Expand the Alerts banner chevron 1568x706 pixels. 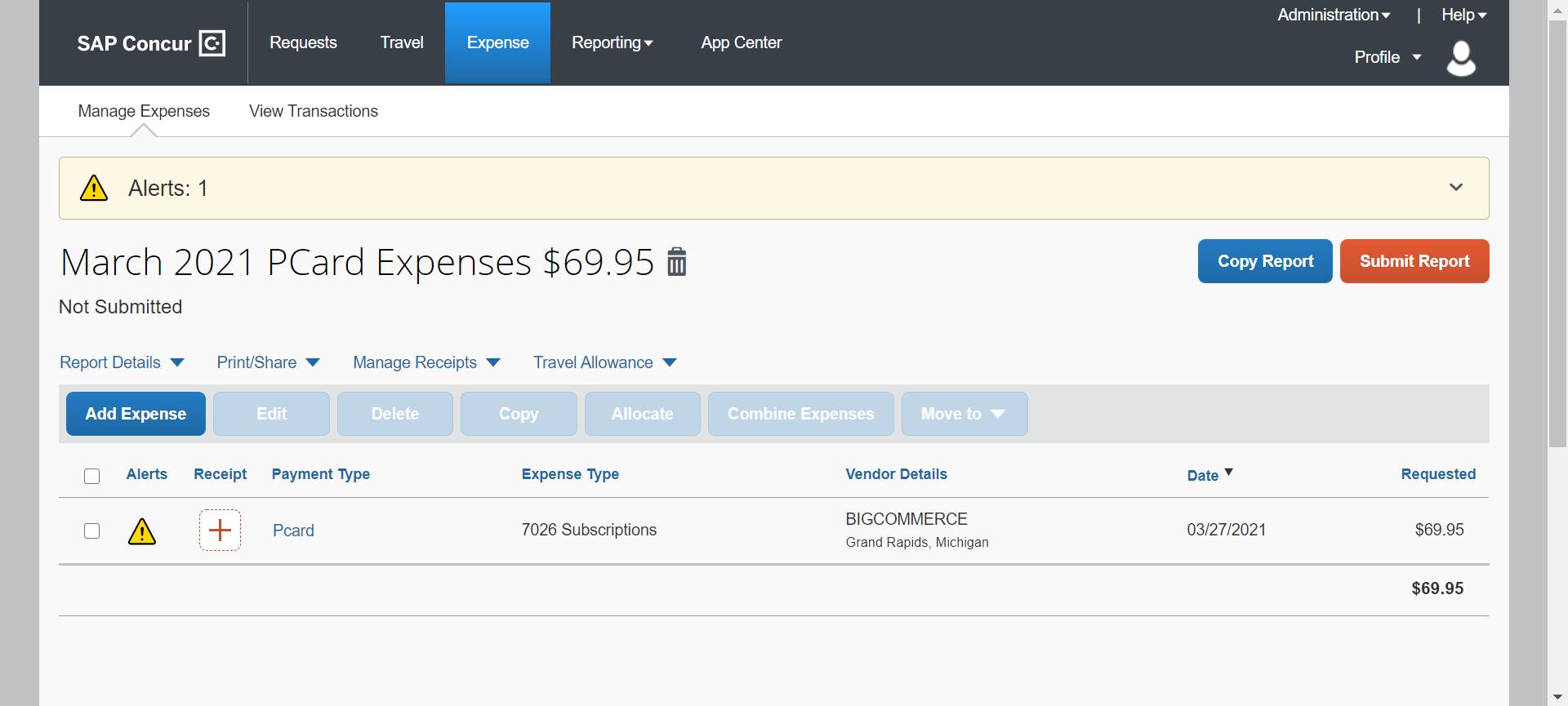[x=1455, y=188]
